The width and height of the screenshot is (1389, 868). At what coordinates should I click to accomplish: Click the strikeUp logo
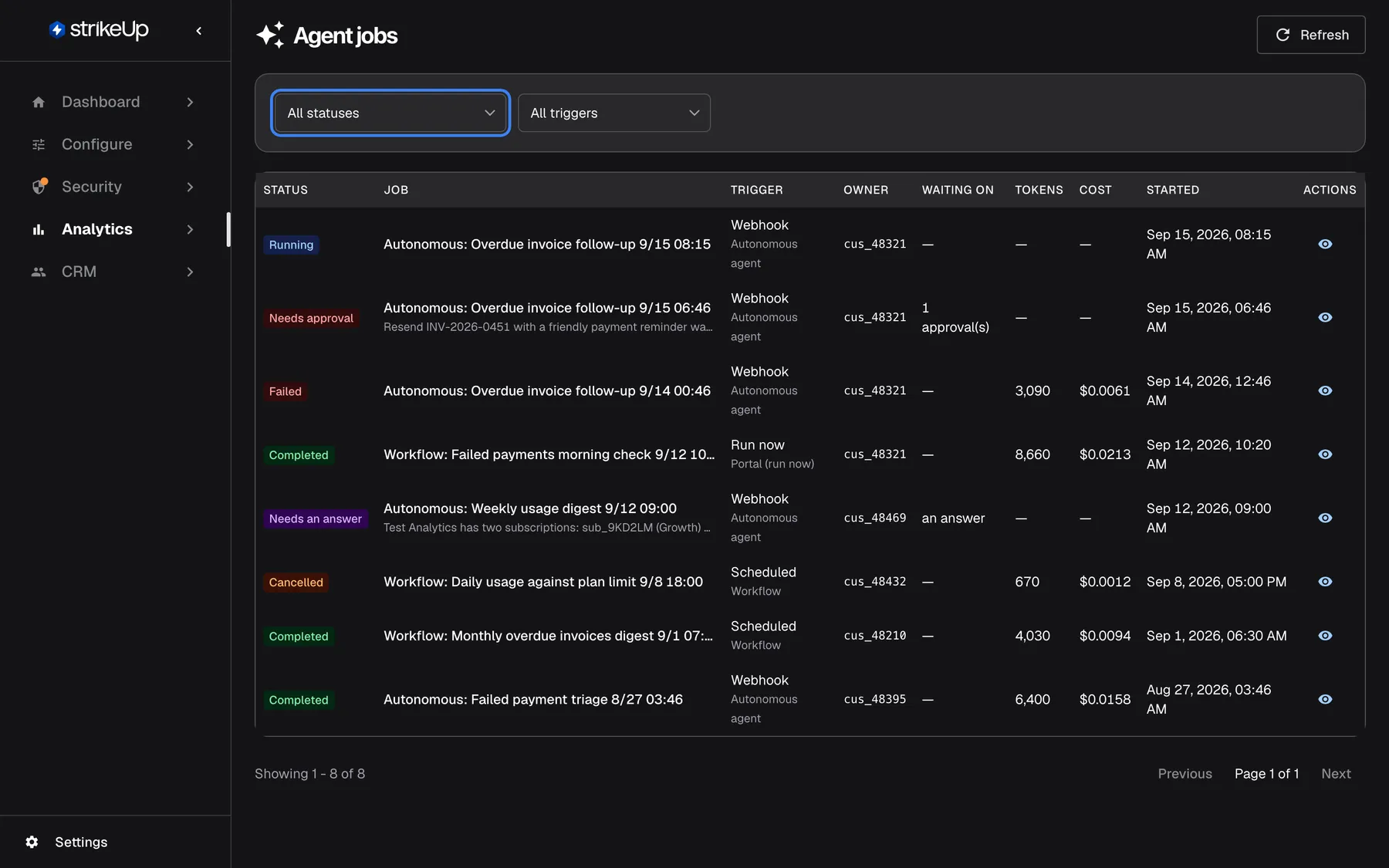pos(99,30)
